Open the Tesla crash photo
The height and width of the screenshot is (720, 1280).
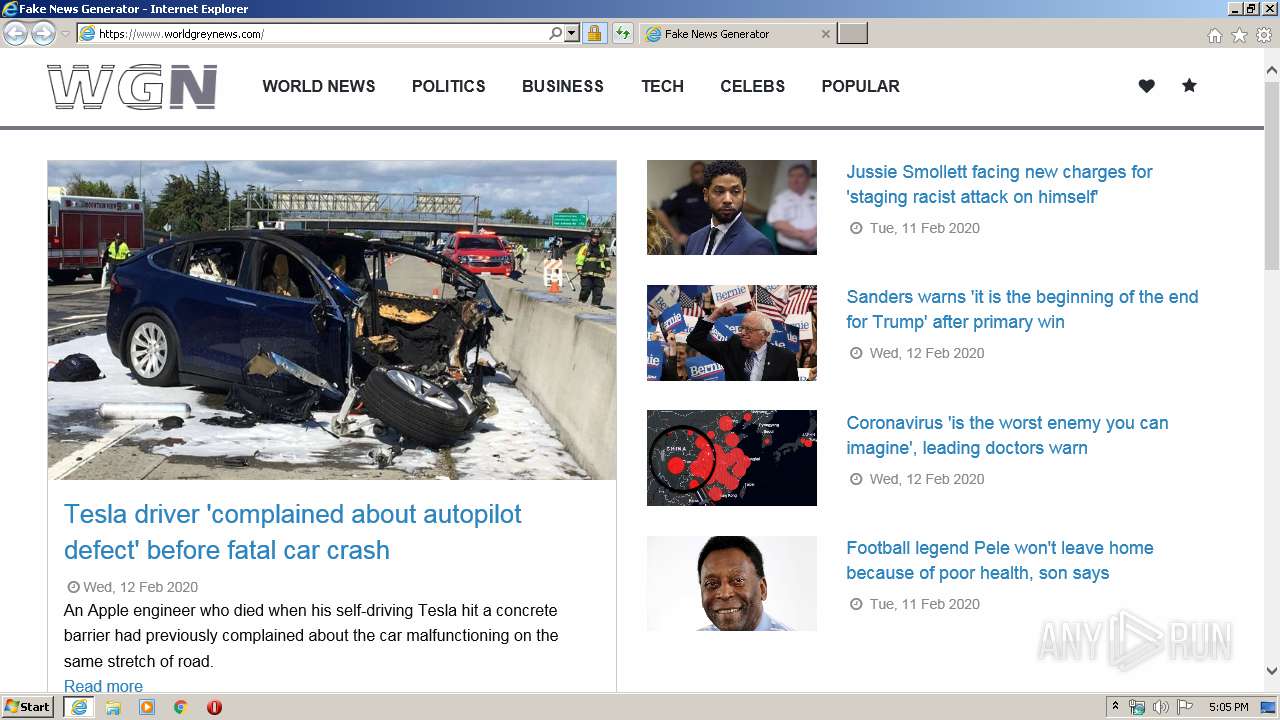click(x=332, y=320)
